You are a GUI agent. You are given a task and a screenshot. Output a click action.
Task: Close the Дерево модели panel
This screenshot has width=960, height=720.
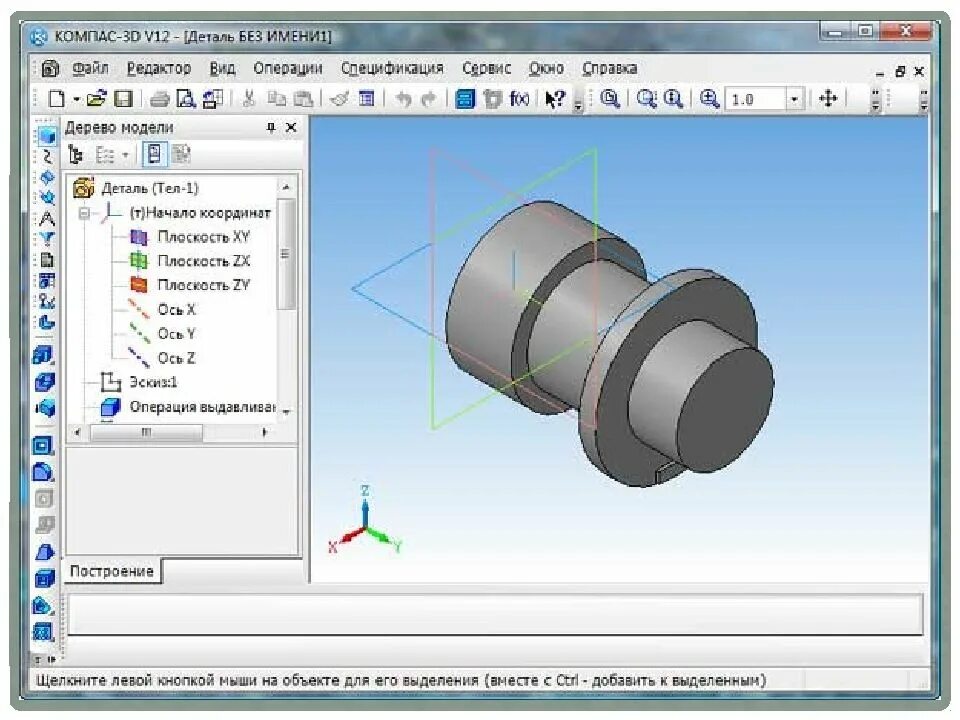pyautogui.click(x=291, y=127)
